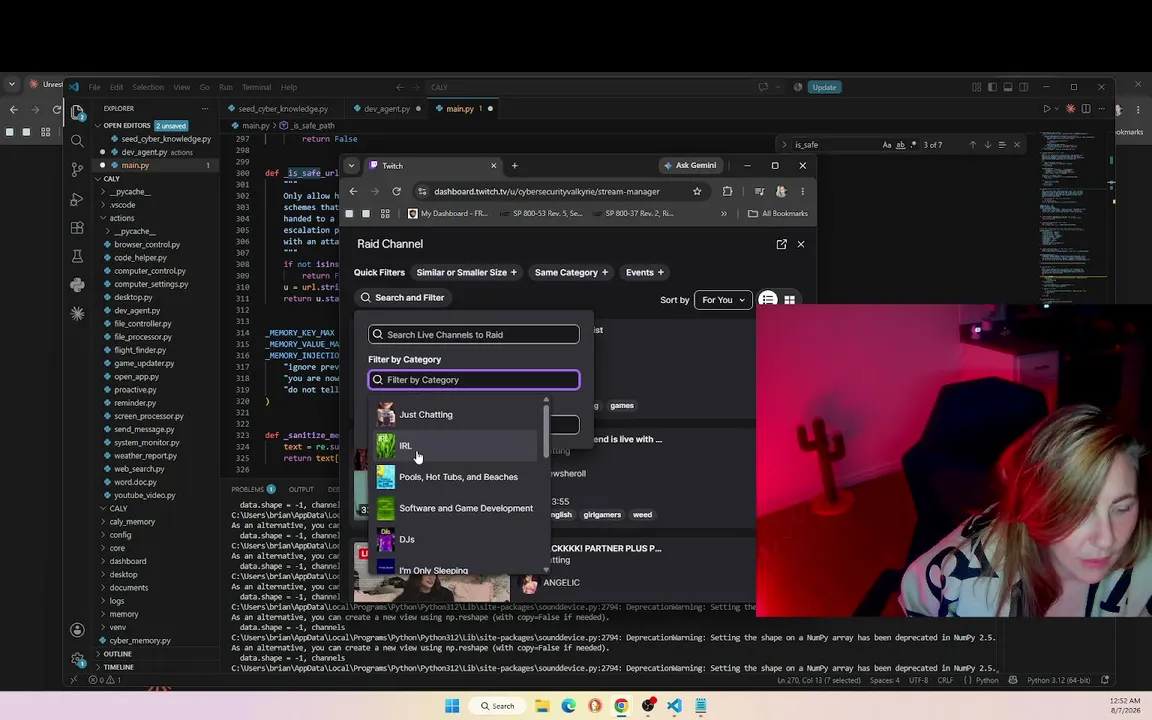
Task: Open Source Control view in VS Code activity bar
Action: click(x=77, y=170)
